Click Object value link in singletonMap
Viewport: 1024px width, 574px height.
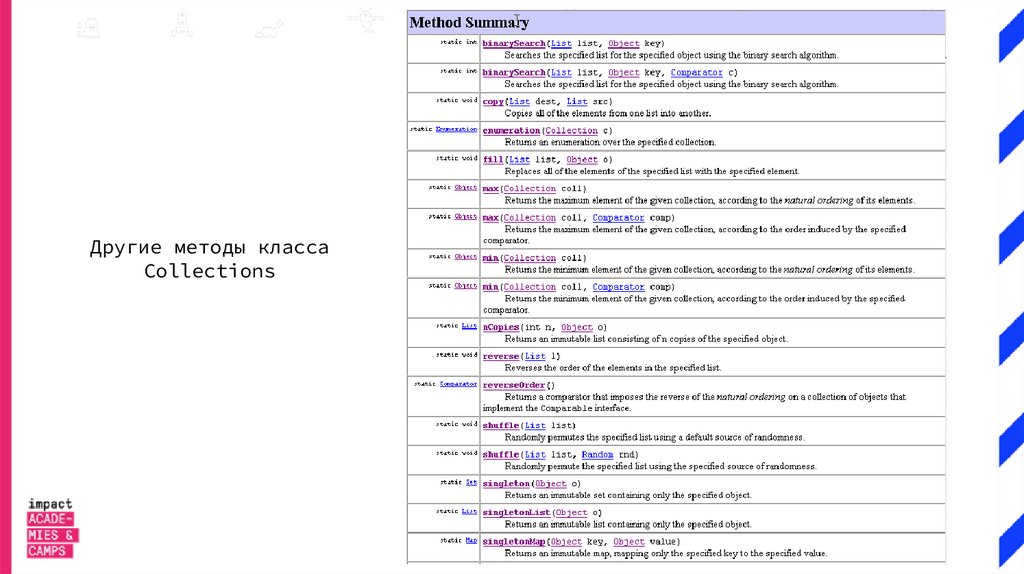tap(629, 542)
